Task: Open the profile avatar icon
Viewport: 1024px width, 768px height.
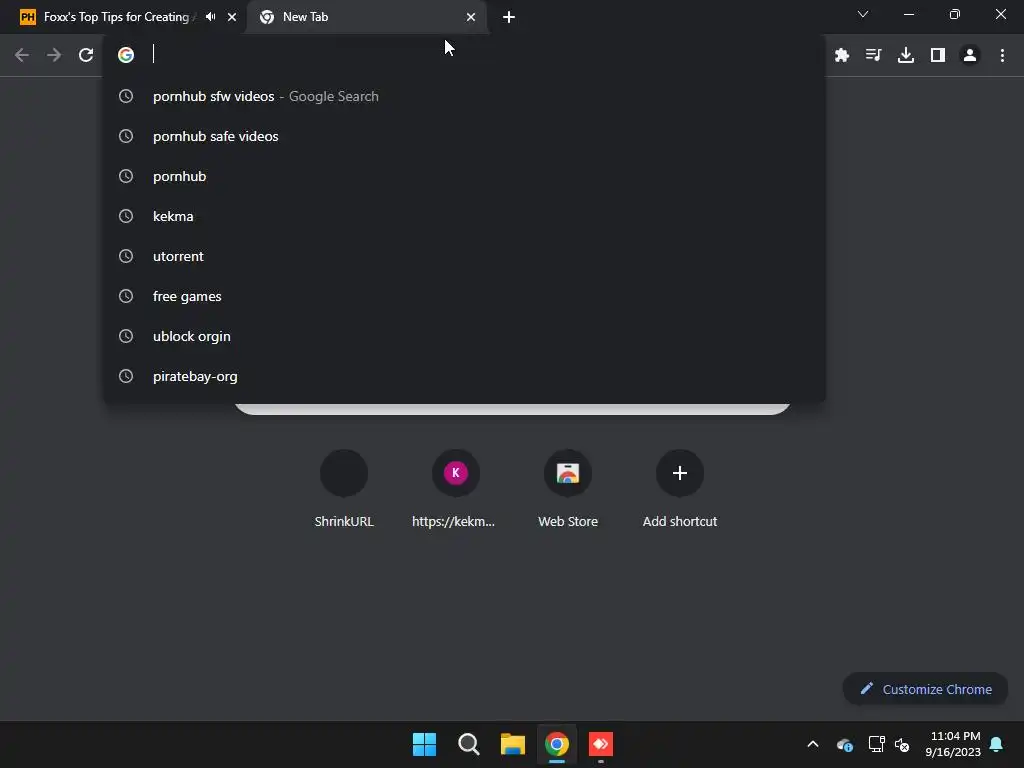Action: [970, 56]
